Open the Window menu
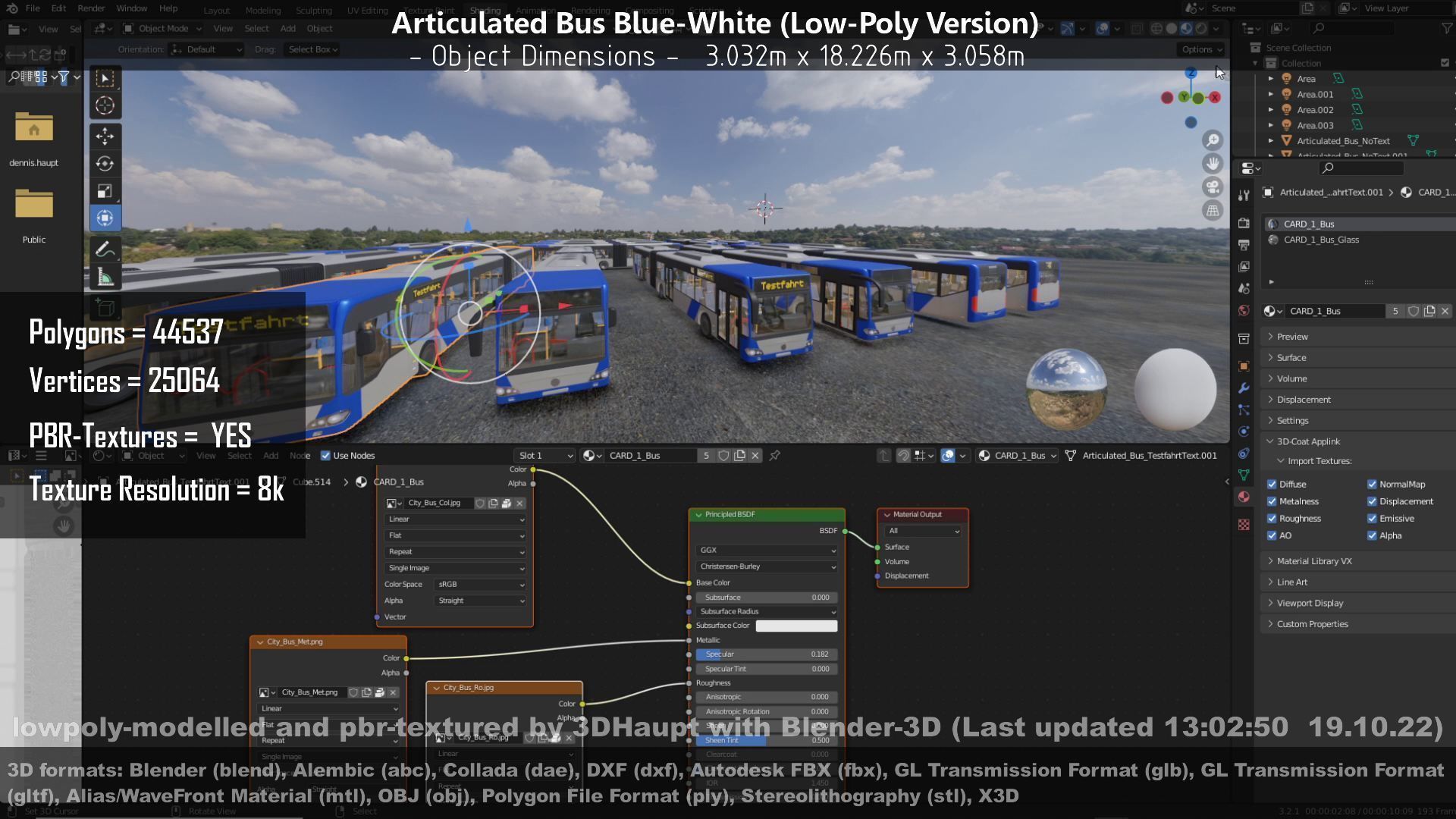Viewport: 1456px width, 819px height. [x=132, y=8]
